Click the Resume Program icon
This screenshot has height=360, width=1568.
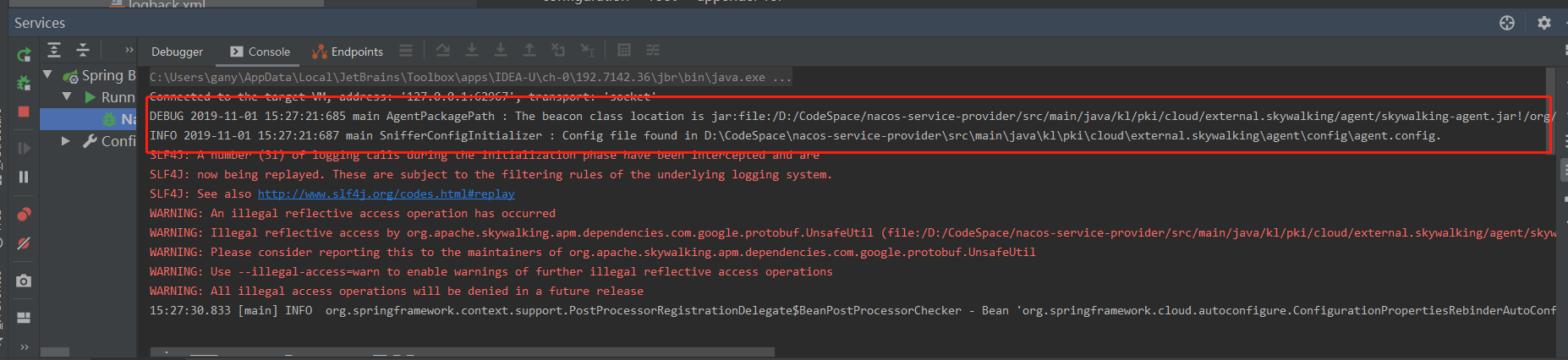(24, 148)
